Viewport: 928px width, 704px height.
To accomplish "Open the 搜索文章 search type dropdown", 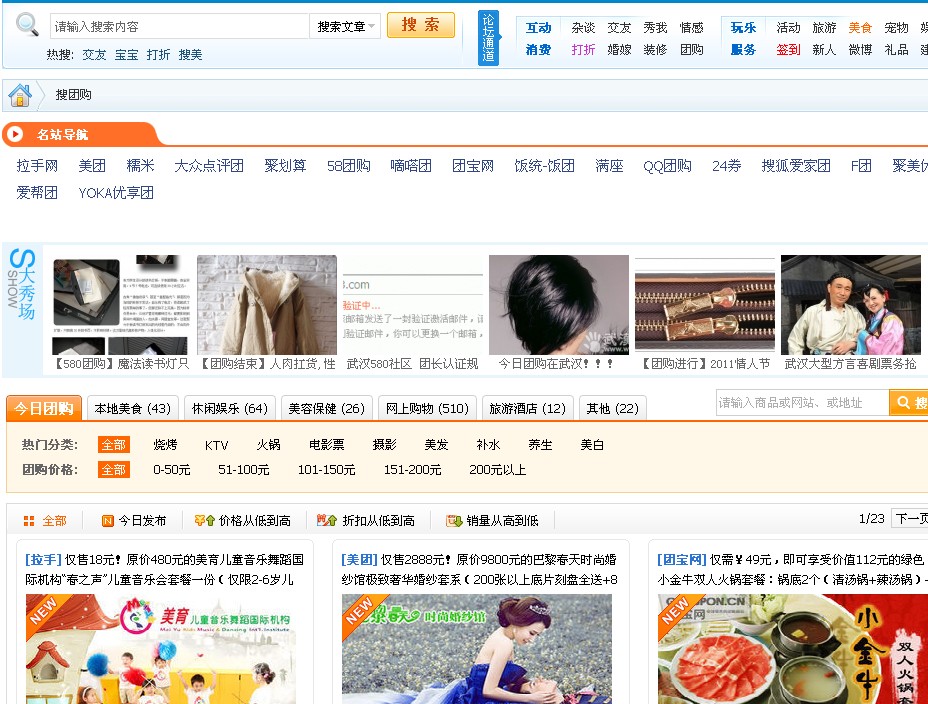I will point(345,26).
